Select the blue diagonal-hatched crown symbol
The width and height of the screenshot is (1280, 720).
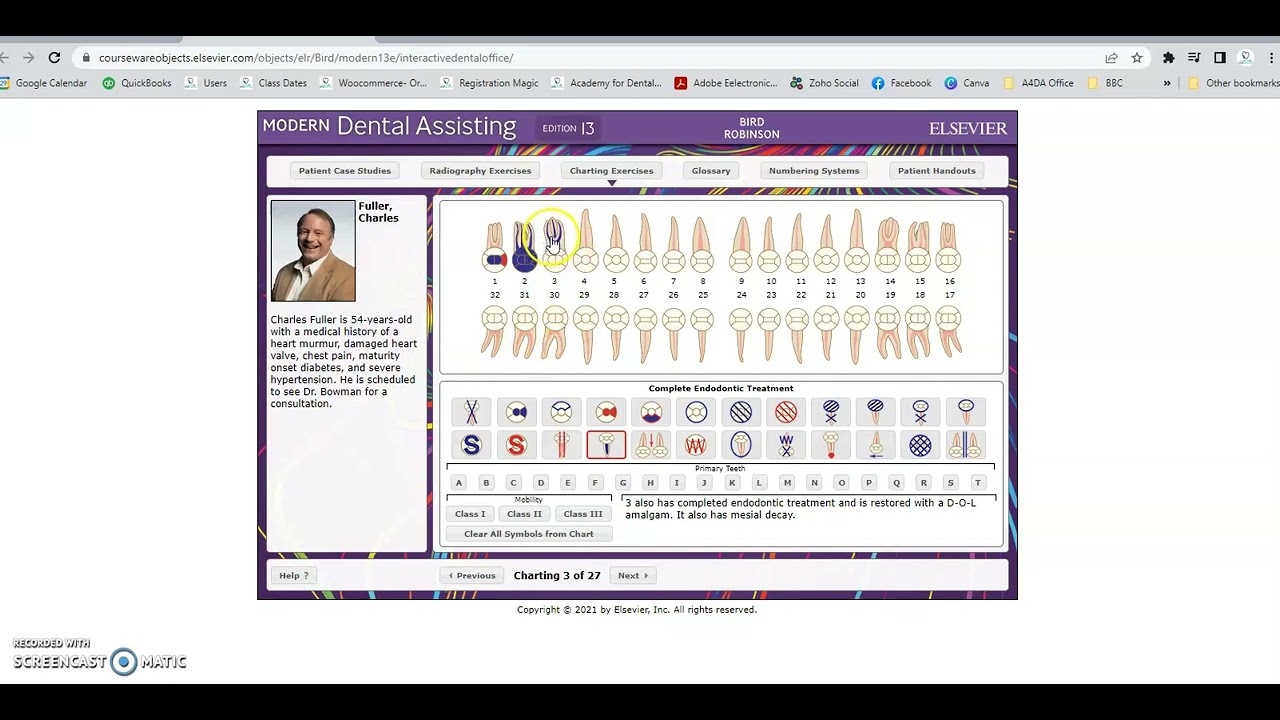741,412
